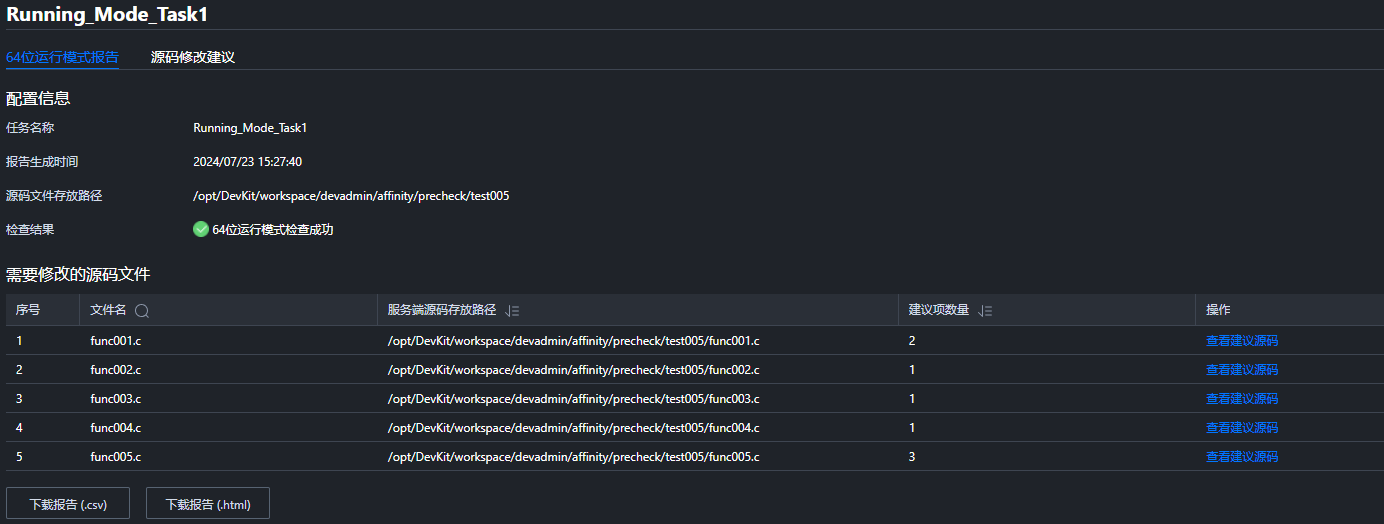Sort by 服务端源码存放路径 using sort icon
The height and width of the screenshot is (524, 1384).
(513, 311)
